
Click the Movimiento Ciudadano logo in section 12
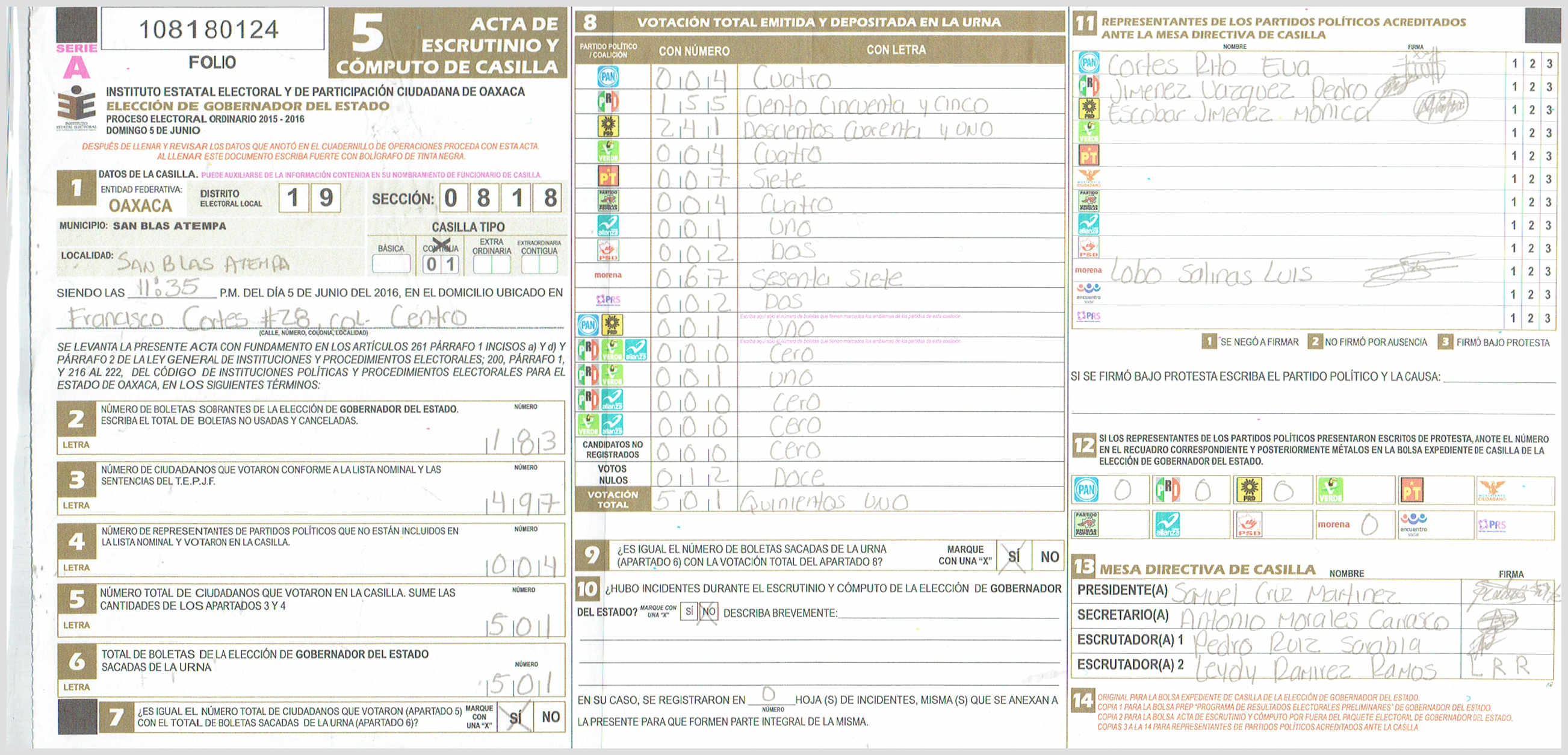[x=1492, y=489]
